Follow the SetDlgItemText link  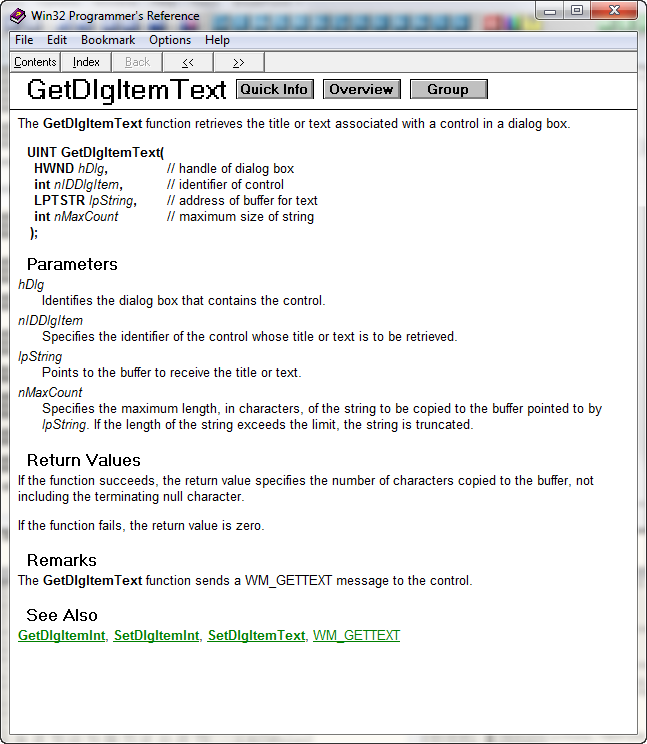click(x=256, y=635)
